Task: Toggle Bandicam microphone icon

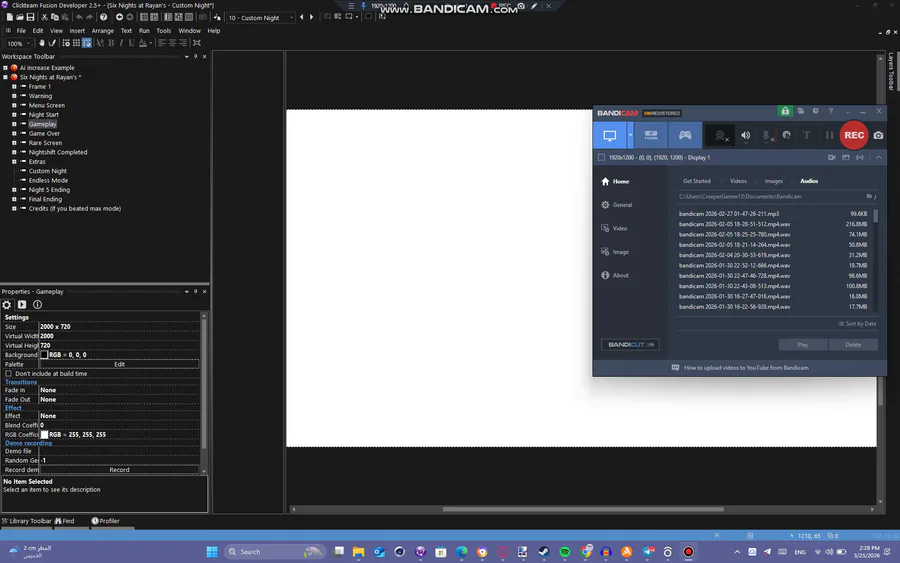Action: coord(767,135)
